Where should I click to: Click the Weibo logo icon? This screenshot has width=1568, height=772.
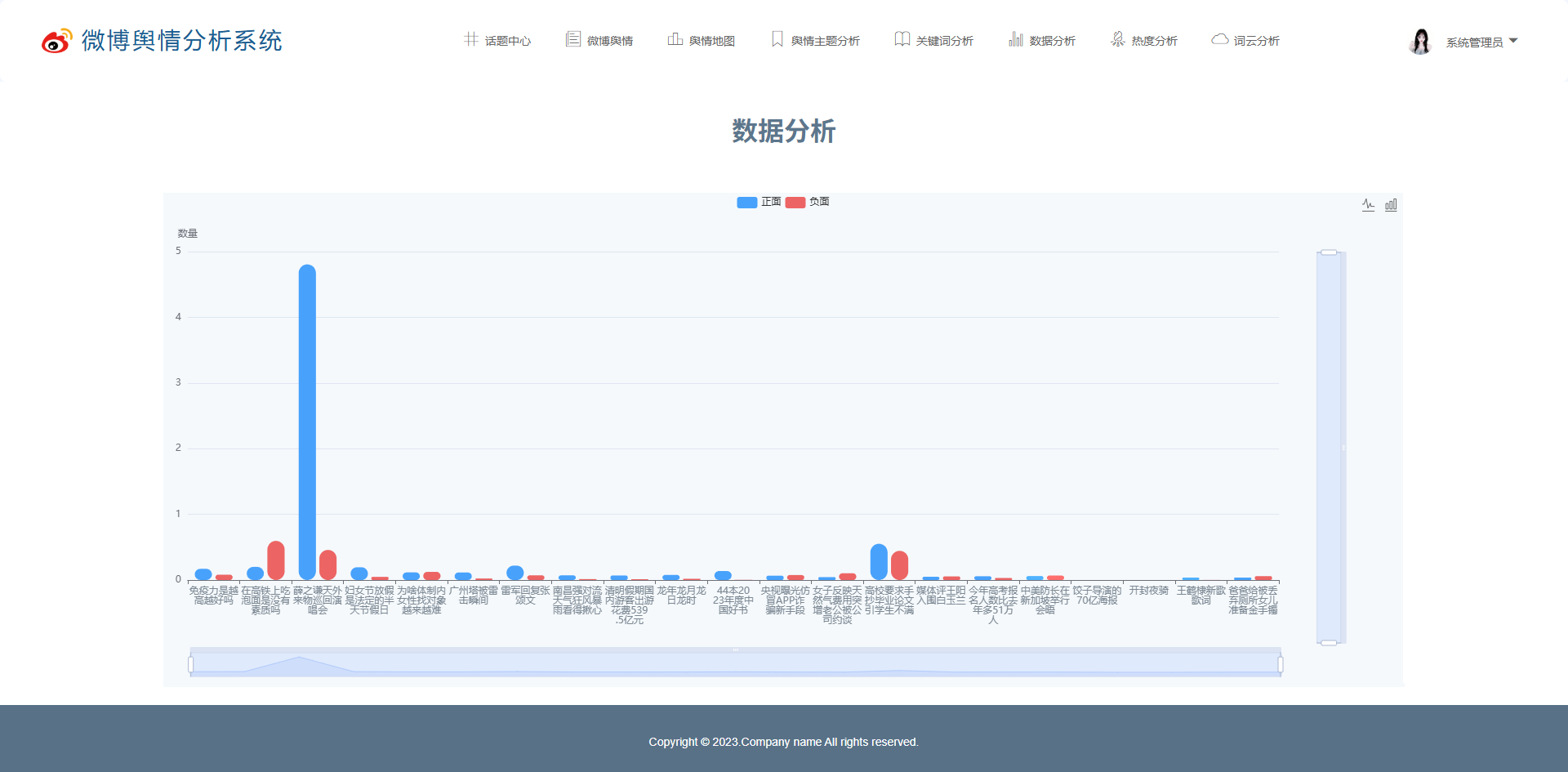(x=57, y=40)
